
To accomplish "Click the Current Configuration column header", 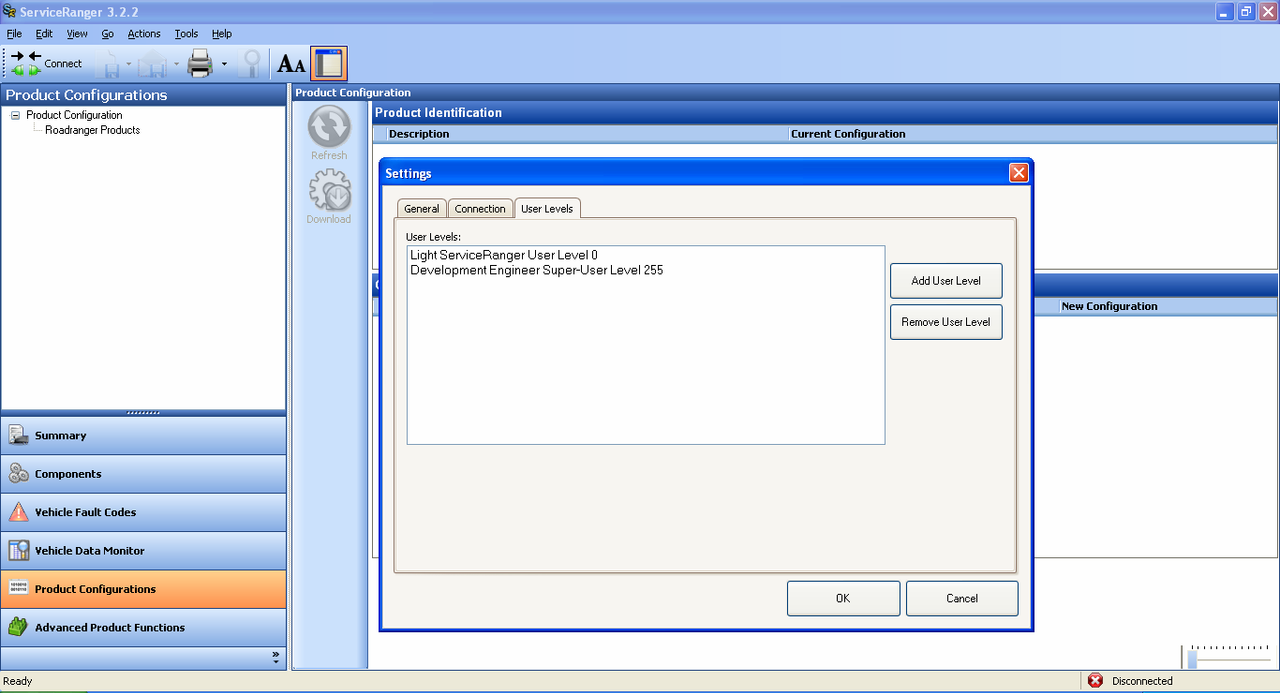I will pos(848,134).
